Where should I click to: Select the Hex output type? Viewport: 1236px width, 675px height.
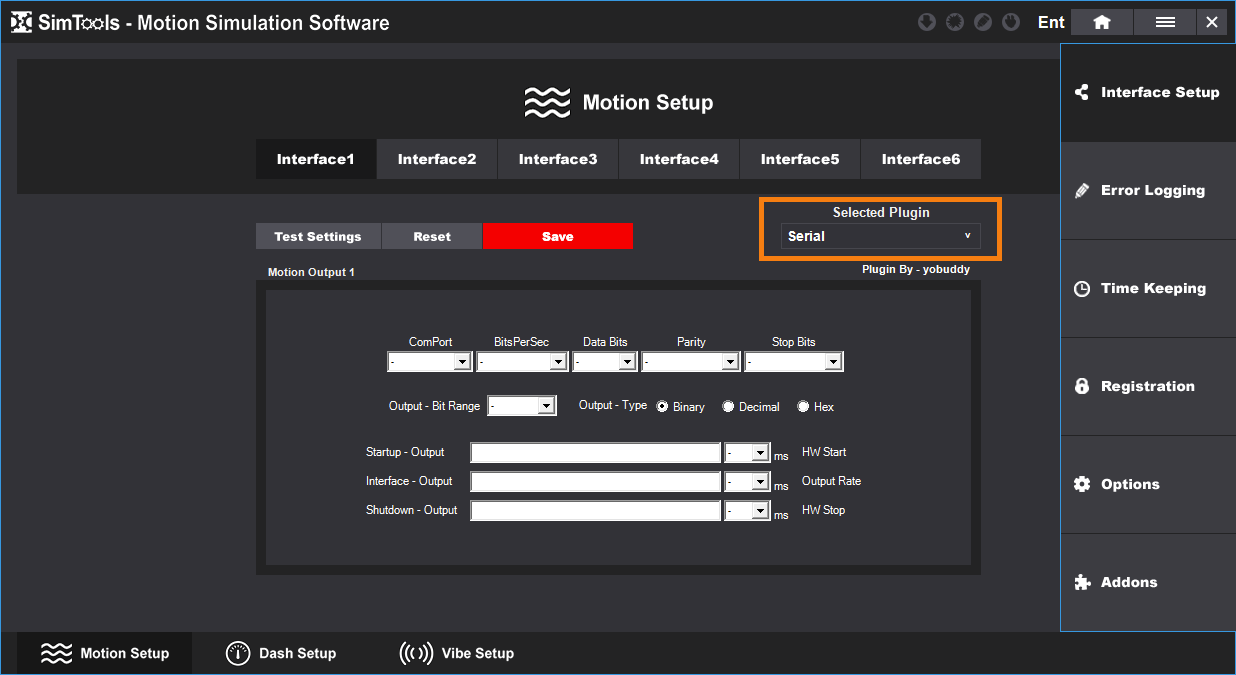(x=803, y=406)
